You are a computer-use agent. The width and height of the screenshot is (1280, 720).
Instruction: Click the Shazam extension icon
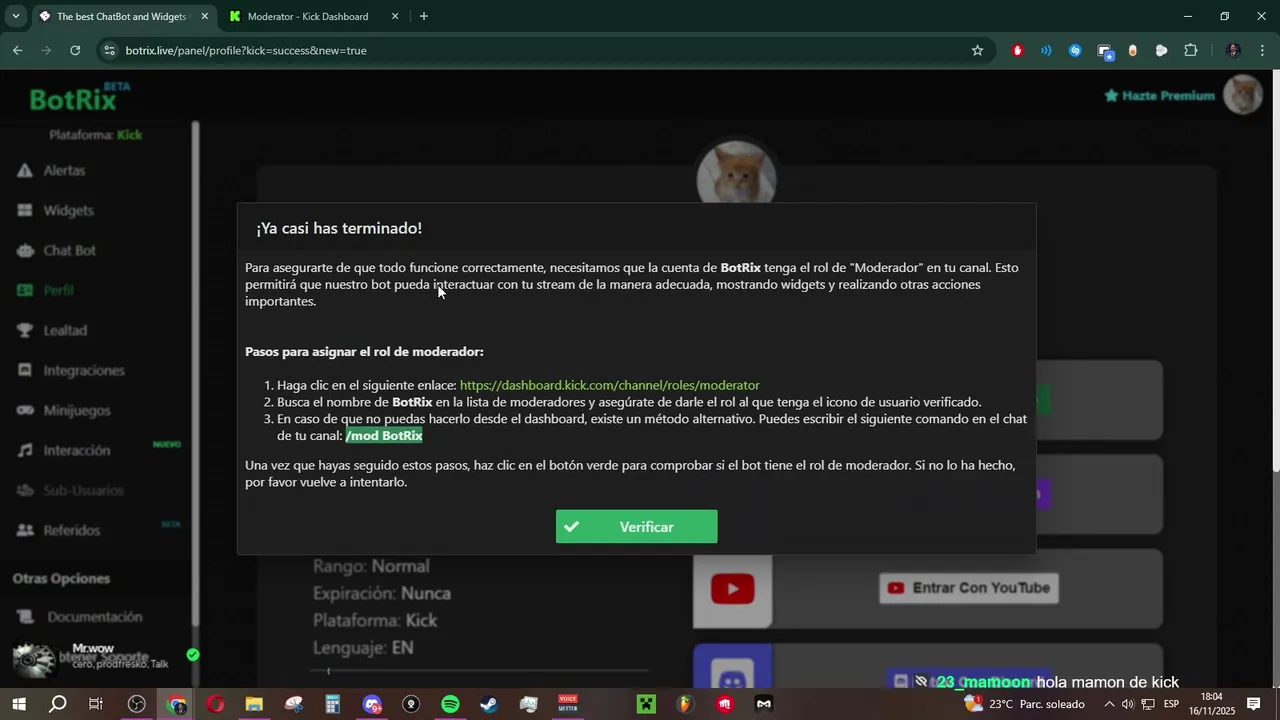pyautogui.click(x=1075, y=50)
